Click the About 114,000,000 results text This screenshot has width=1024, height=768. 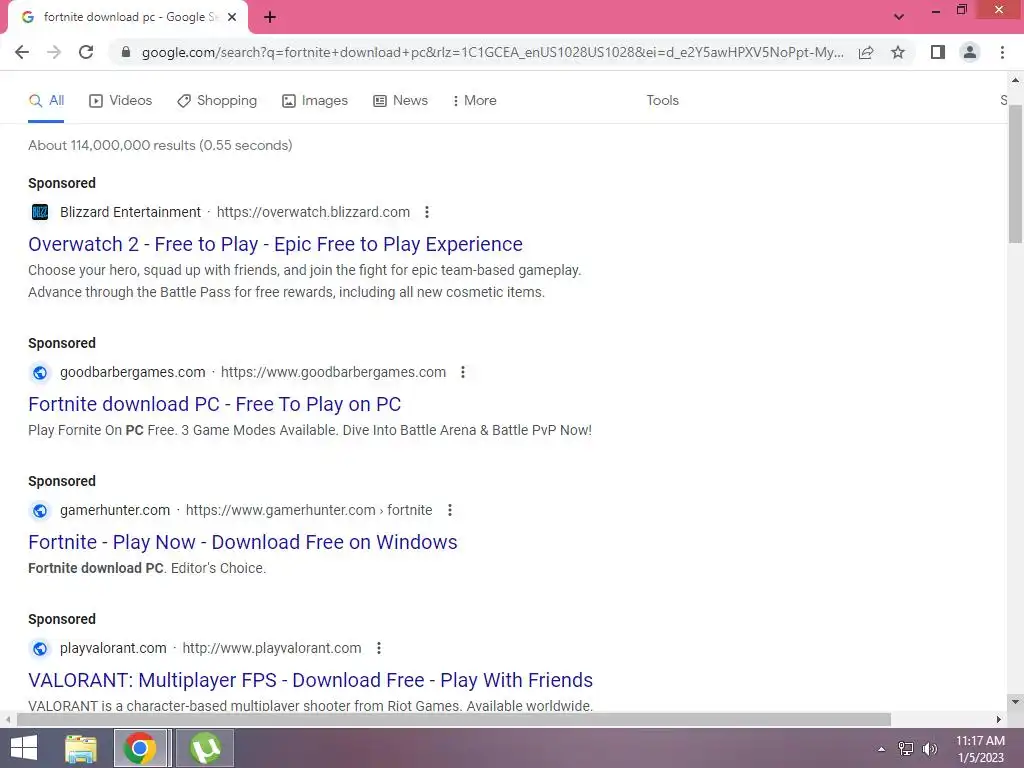[x=160, y=146]
